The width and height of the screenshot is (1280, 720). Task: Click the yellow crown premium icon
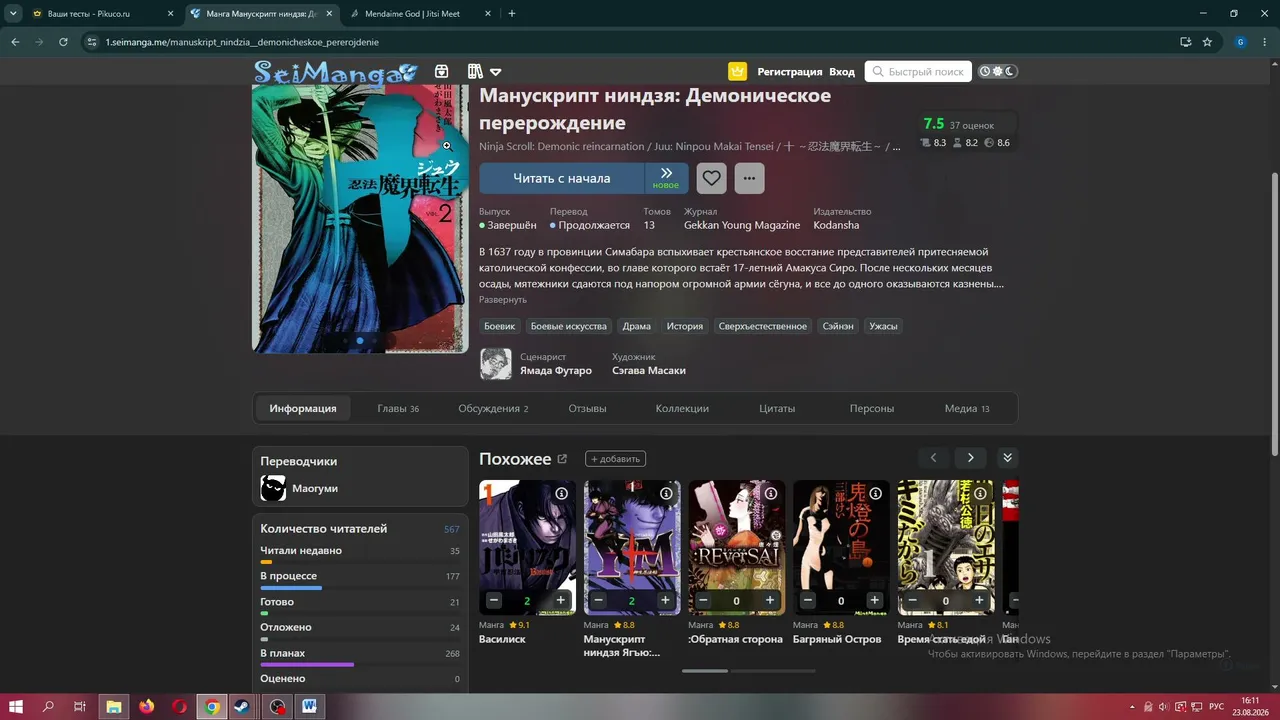click(738, 72)
